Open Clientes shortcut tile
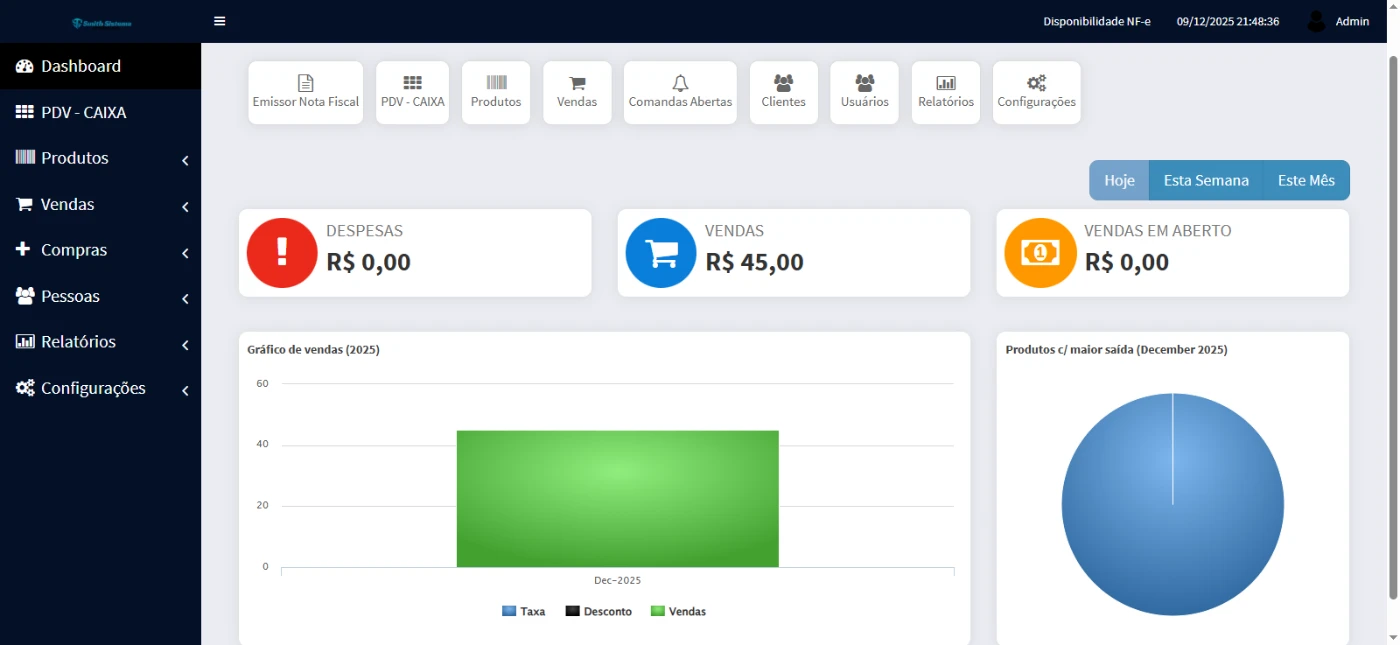The image size is (1400, 645). tap(783, 92)
